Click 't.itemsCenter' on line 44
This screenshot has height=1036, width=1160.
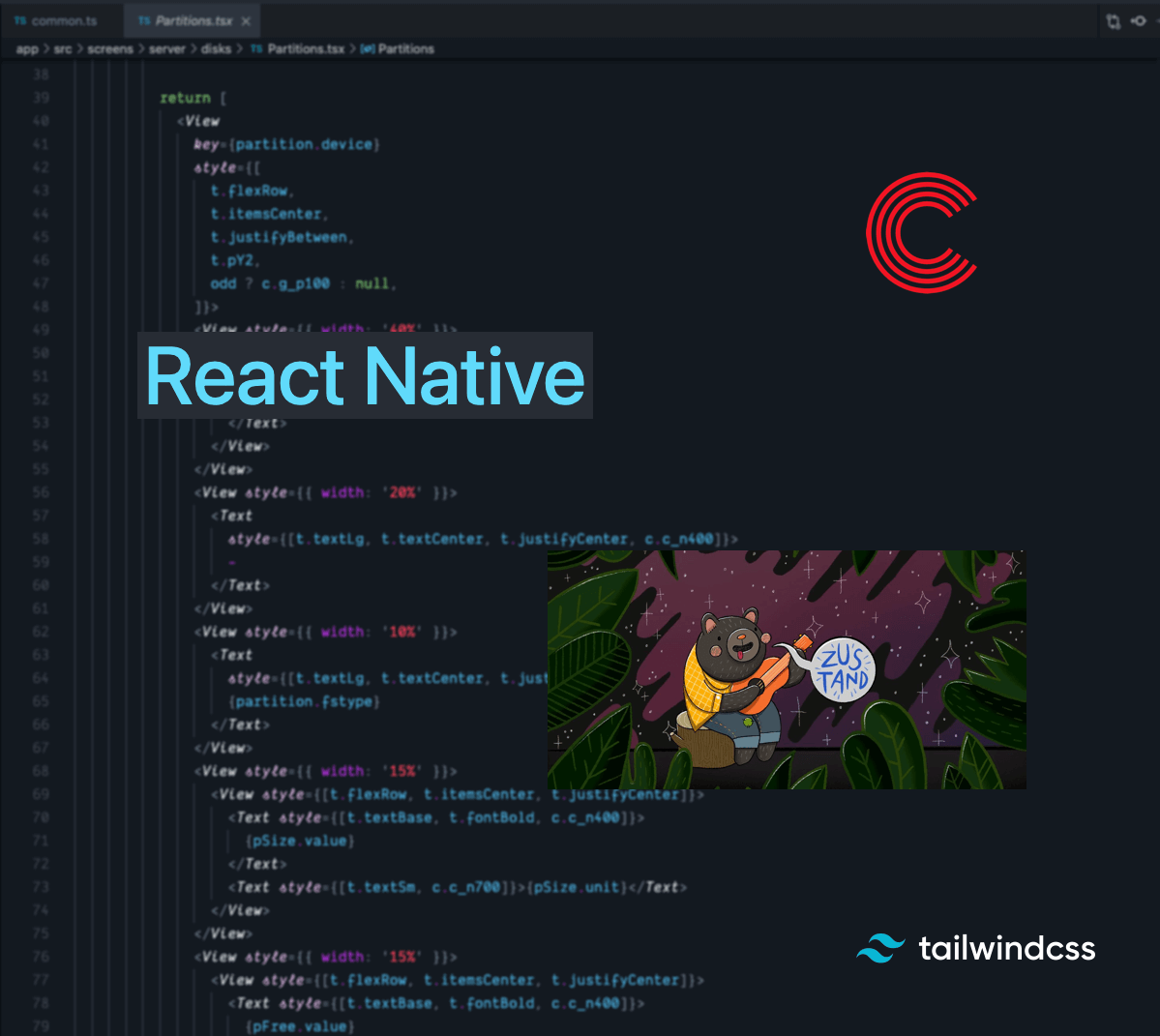point(266,214)
